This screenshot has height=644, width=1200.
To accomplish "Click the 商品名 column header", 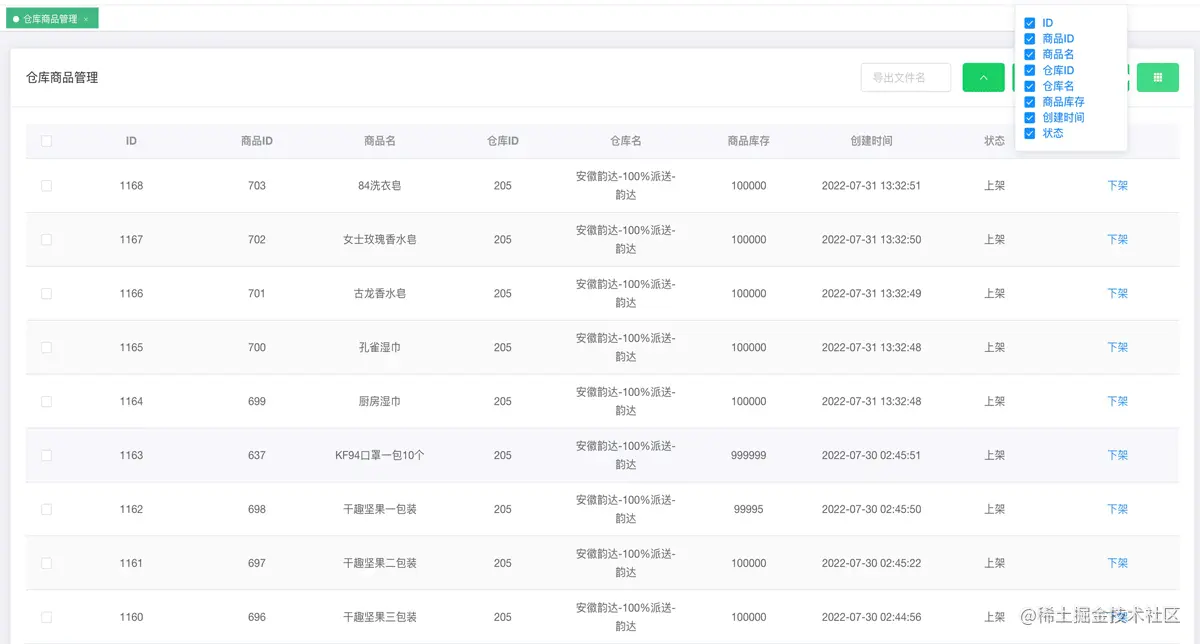I will click(x=380, y=141).
